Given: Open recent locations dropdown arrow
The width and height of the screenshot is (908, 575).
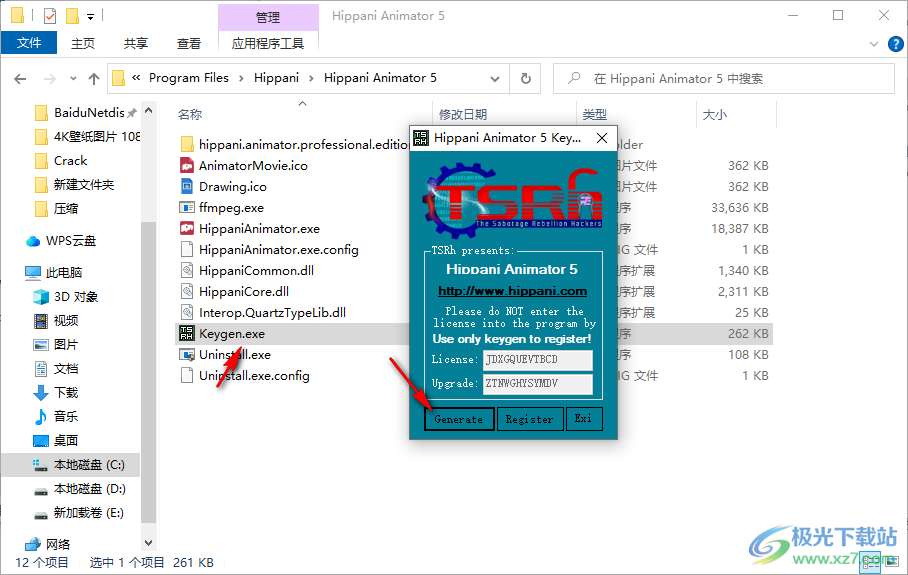Looking at the screenshot, I should 73,79.
